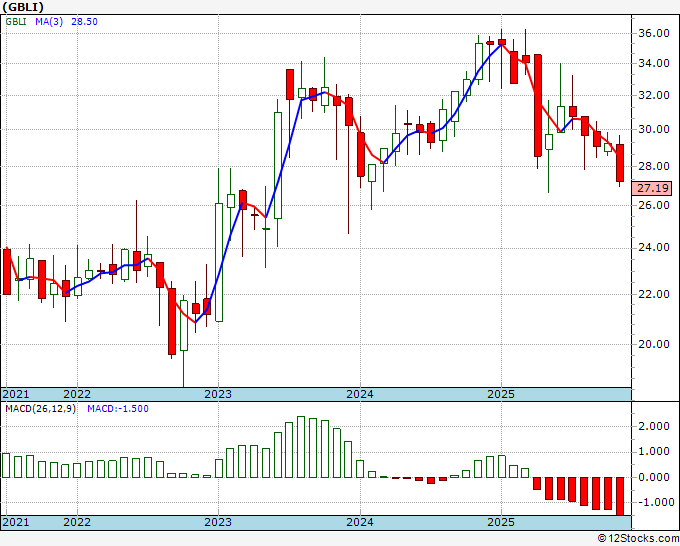The image size is (680, 546).
Task: Select the 2022 marker on price timeline
Action: pos(77,394)
